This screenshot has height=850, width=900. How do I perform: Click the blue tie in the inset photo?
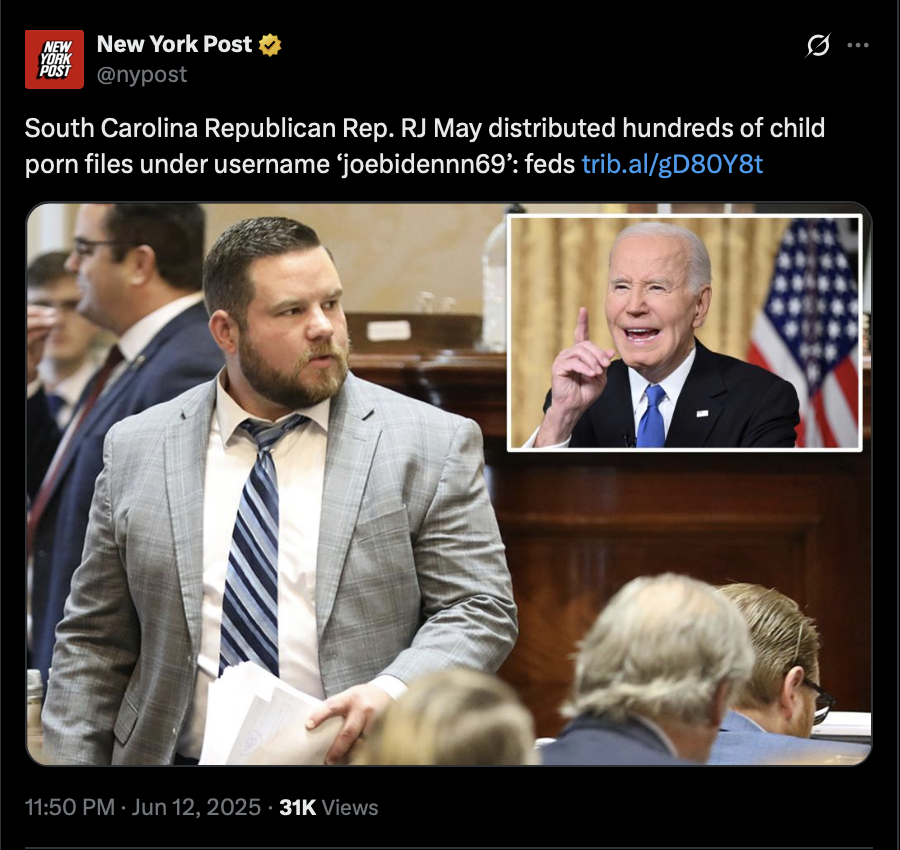click(x=651, y=416)
